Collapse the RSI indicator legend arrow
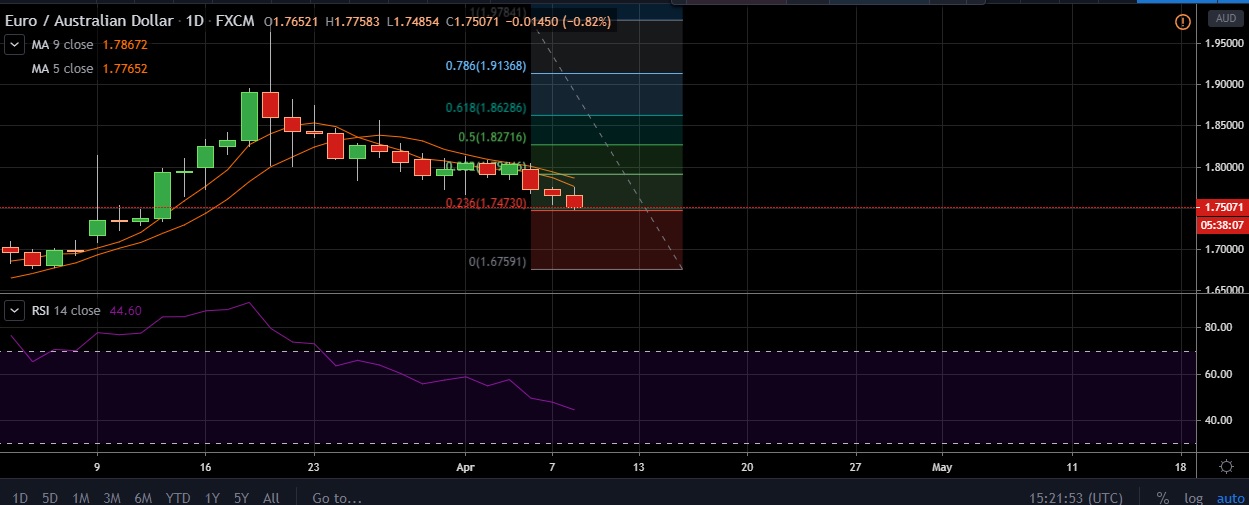The width and height of the screenshot is (1249, 505). click(x=15, y=311)
